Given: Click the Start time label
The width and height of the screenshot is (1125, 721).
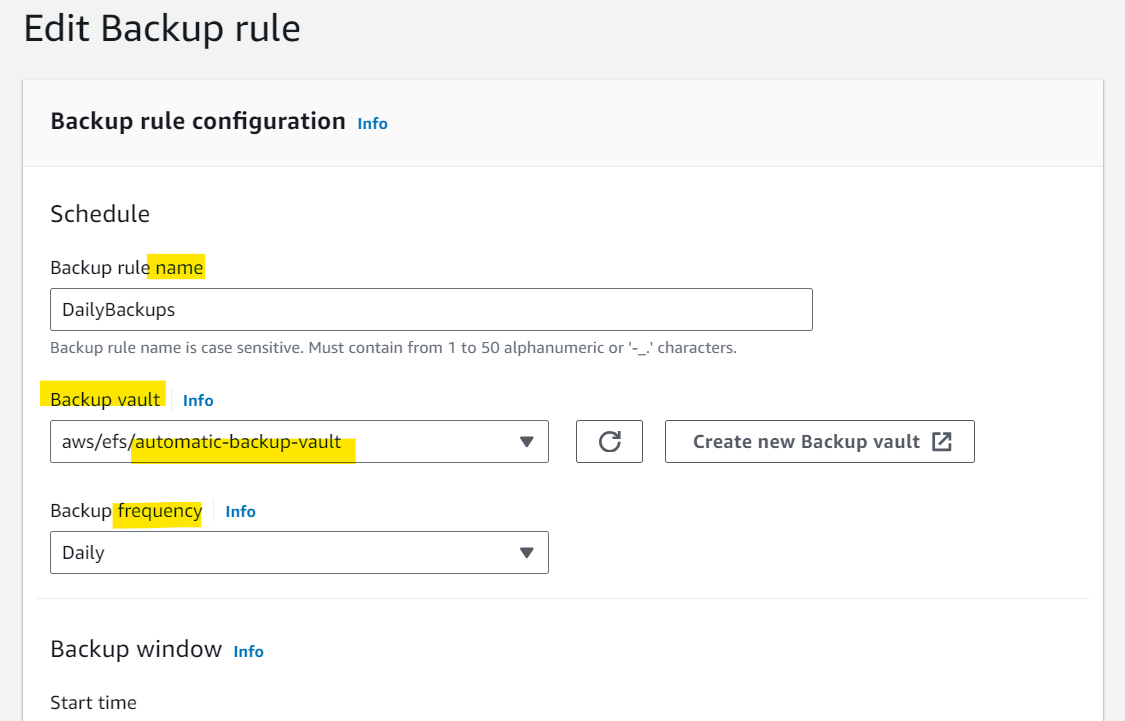Looking at the screenshot, I should point(93,702).
